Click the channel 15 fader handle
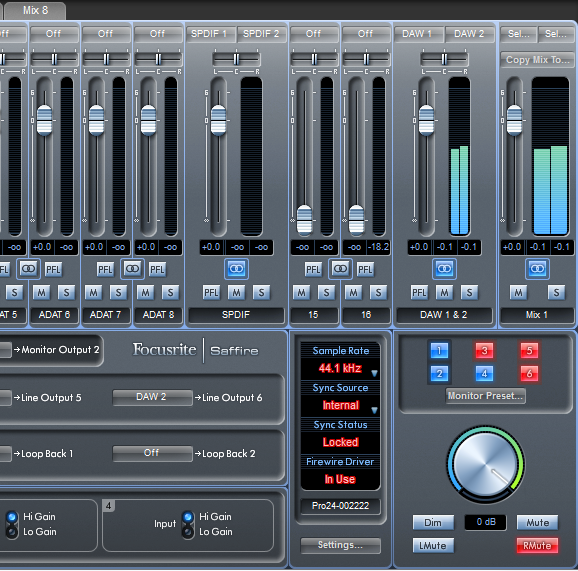 click(304, 220)
